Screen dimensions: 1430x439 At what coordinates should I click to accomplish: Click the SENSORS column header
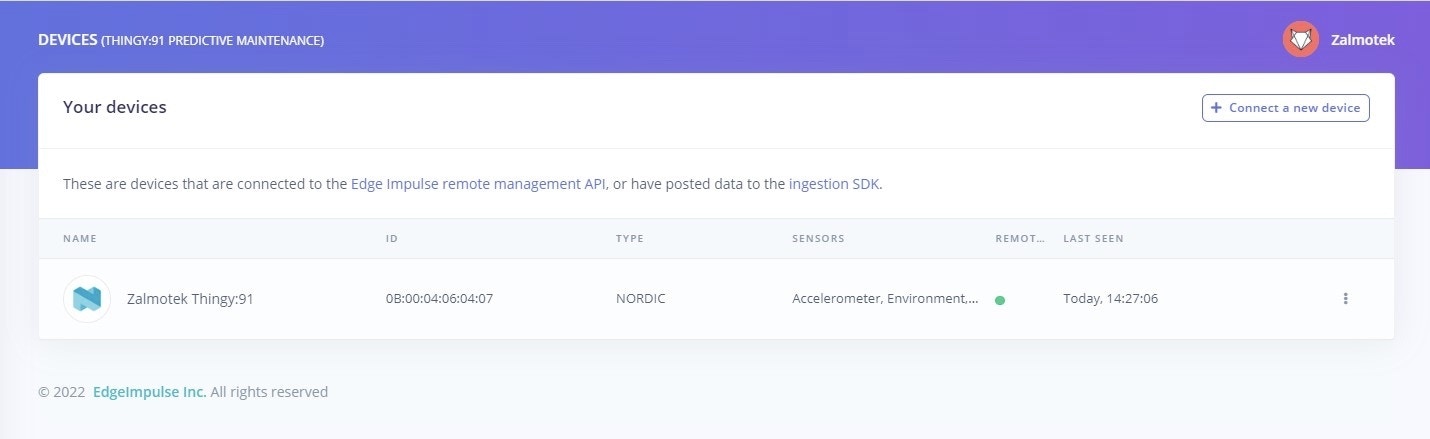[818, 239]
